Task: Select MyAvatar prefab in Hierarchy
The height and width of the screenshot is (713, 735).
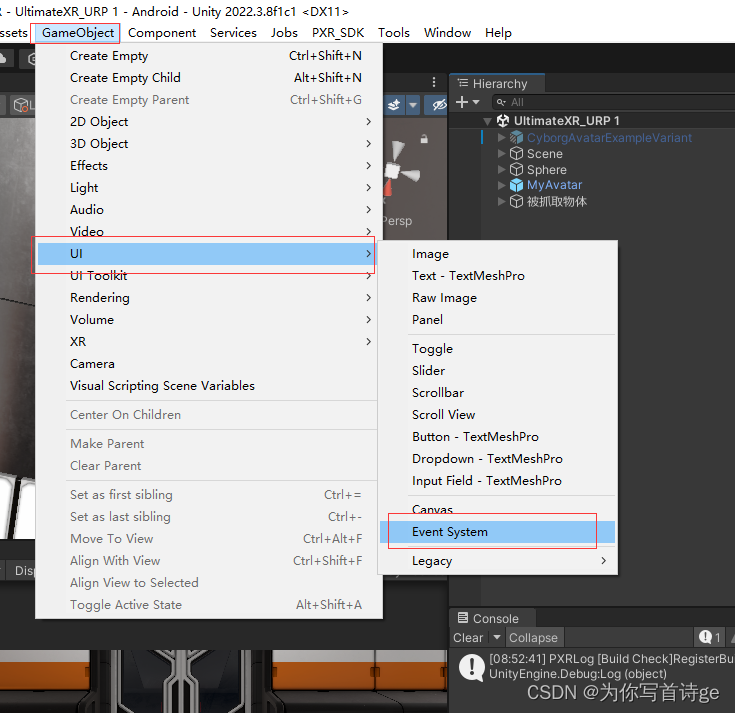Action: pyautogui.click(x=554, y=185)
